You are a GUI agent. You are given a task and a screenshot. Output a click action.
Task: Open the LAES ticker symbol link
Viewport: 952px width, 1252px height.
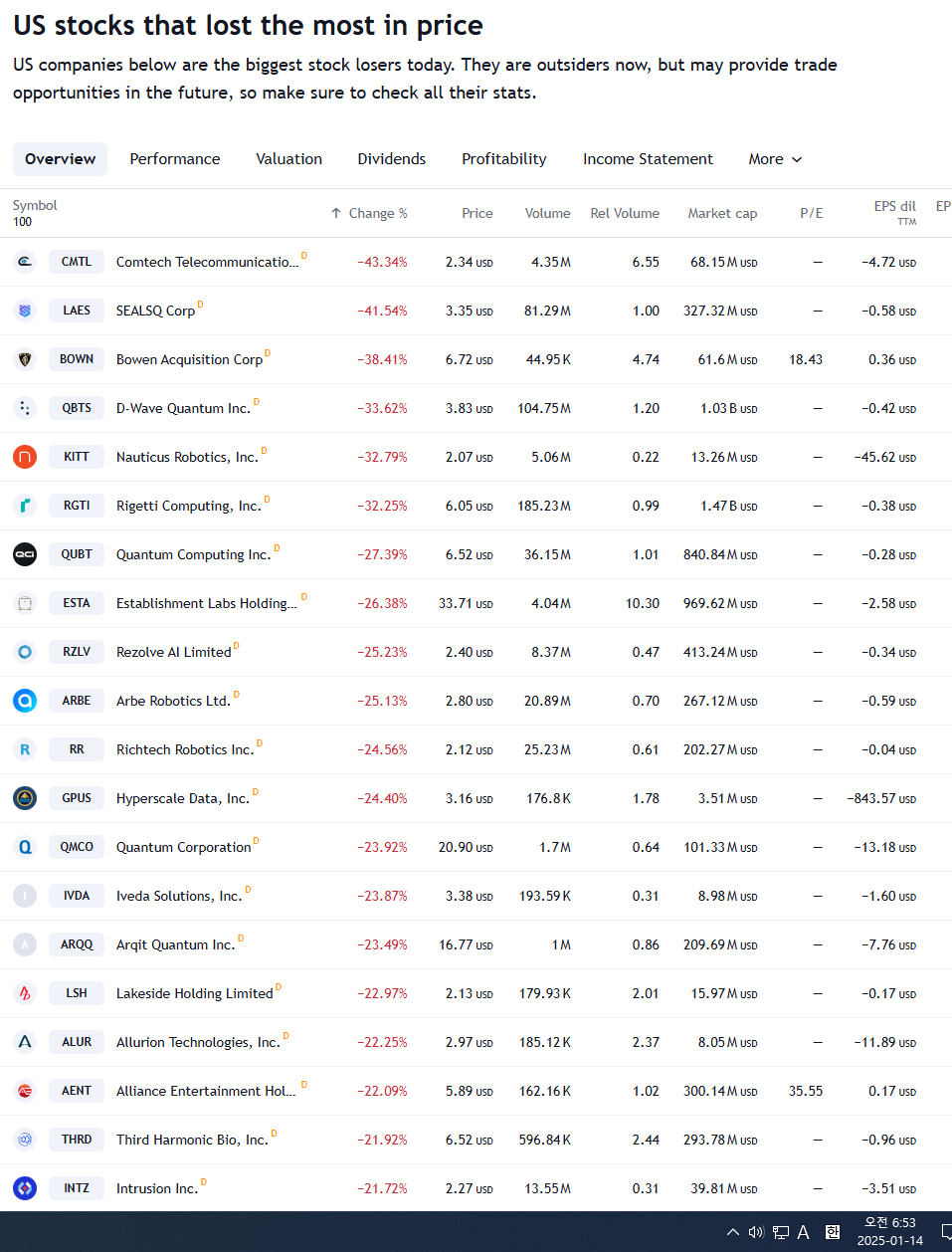pyautogui.click(x=77, y=311)
